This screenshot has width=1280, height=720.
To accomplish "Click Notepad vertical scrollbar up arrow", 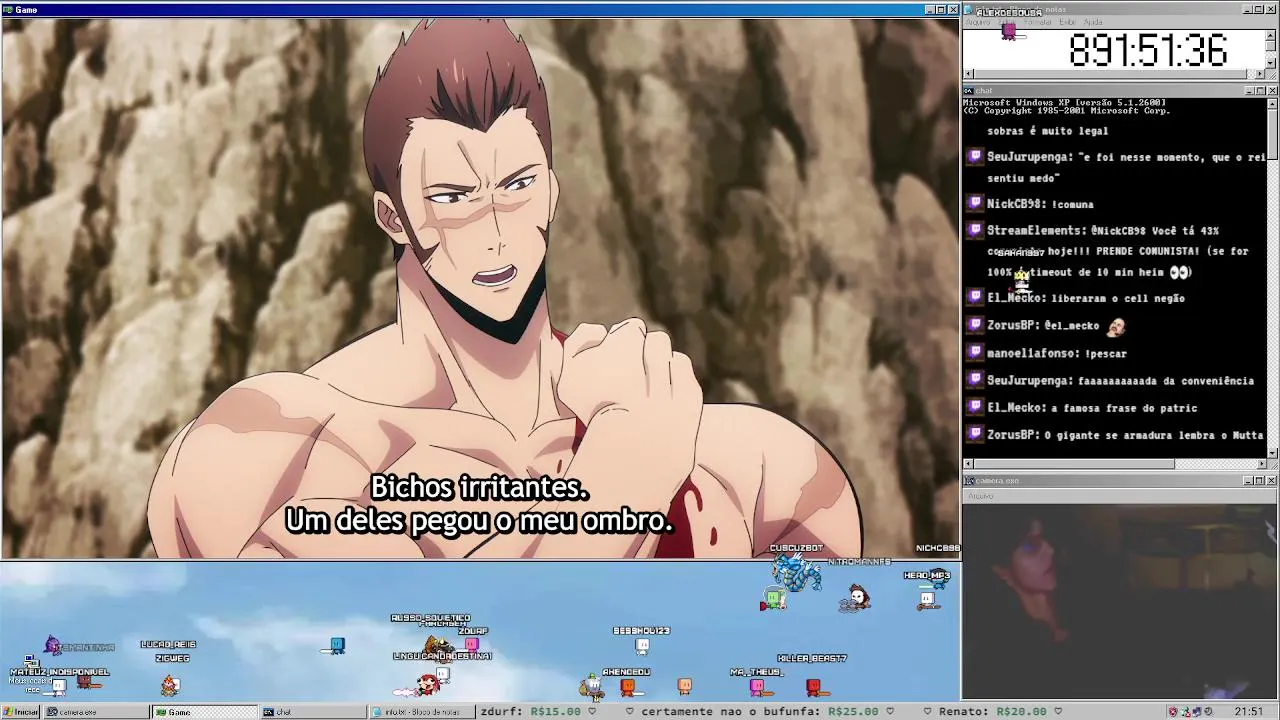I will point(1272,34).
